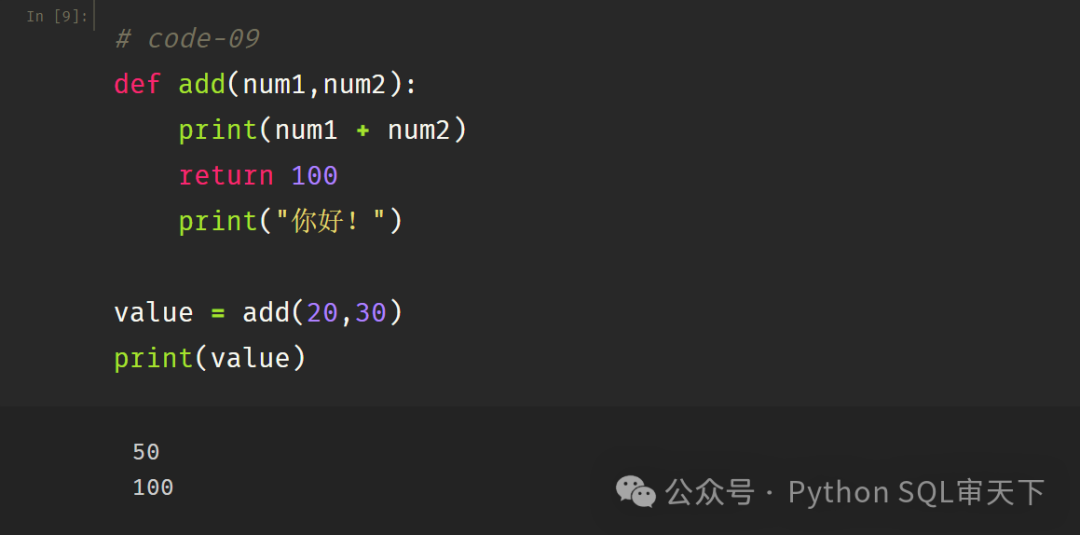Click the purple 100 return value
Screen dimensions: 1080x535
coord(315,176)
